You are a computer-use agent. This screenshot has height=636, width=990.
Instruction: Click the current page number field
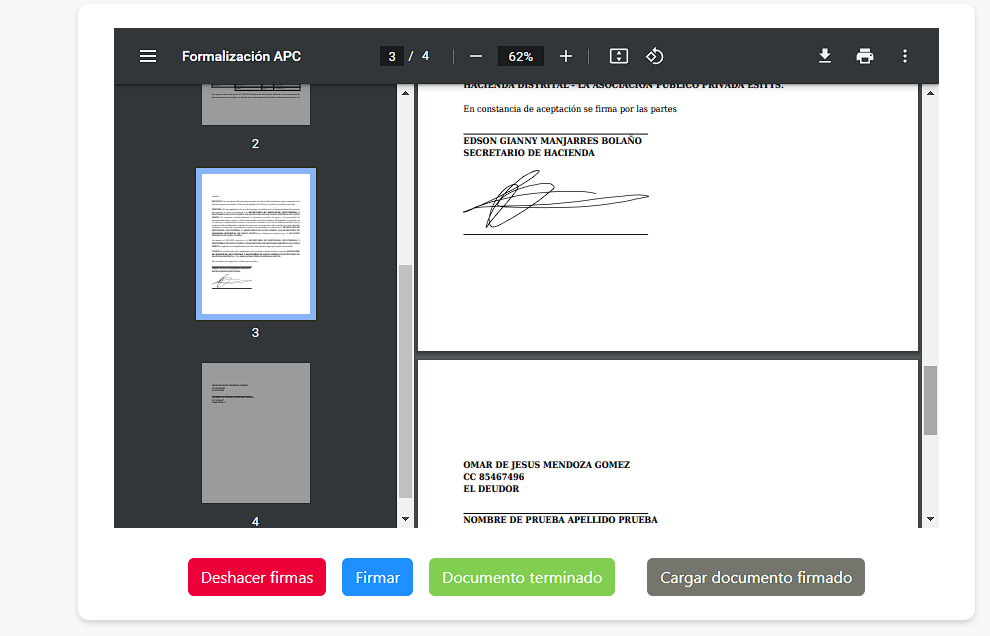click(x=391, y=56)
